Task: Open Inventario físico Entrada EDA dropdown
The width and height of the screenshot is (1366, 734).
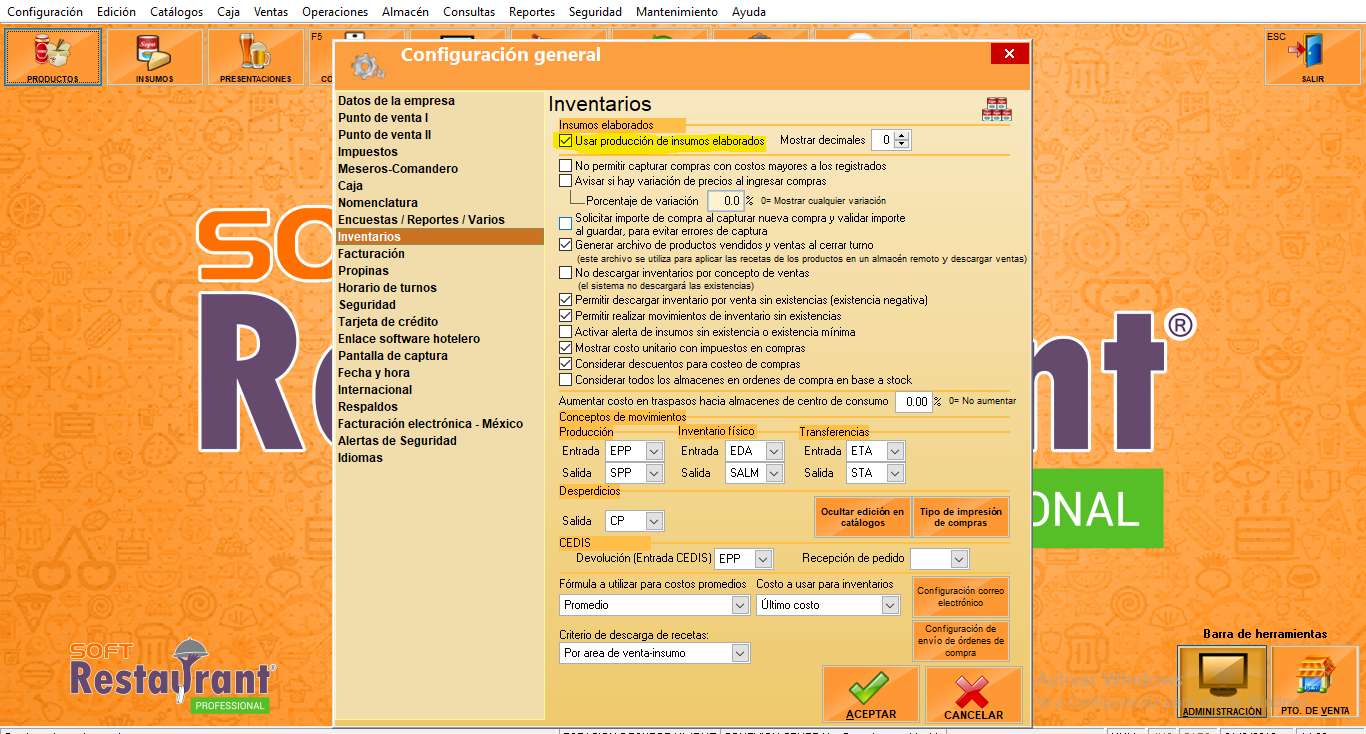Action: pyautogui.click(x=774, y=452)
